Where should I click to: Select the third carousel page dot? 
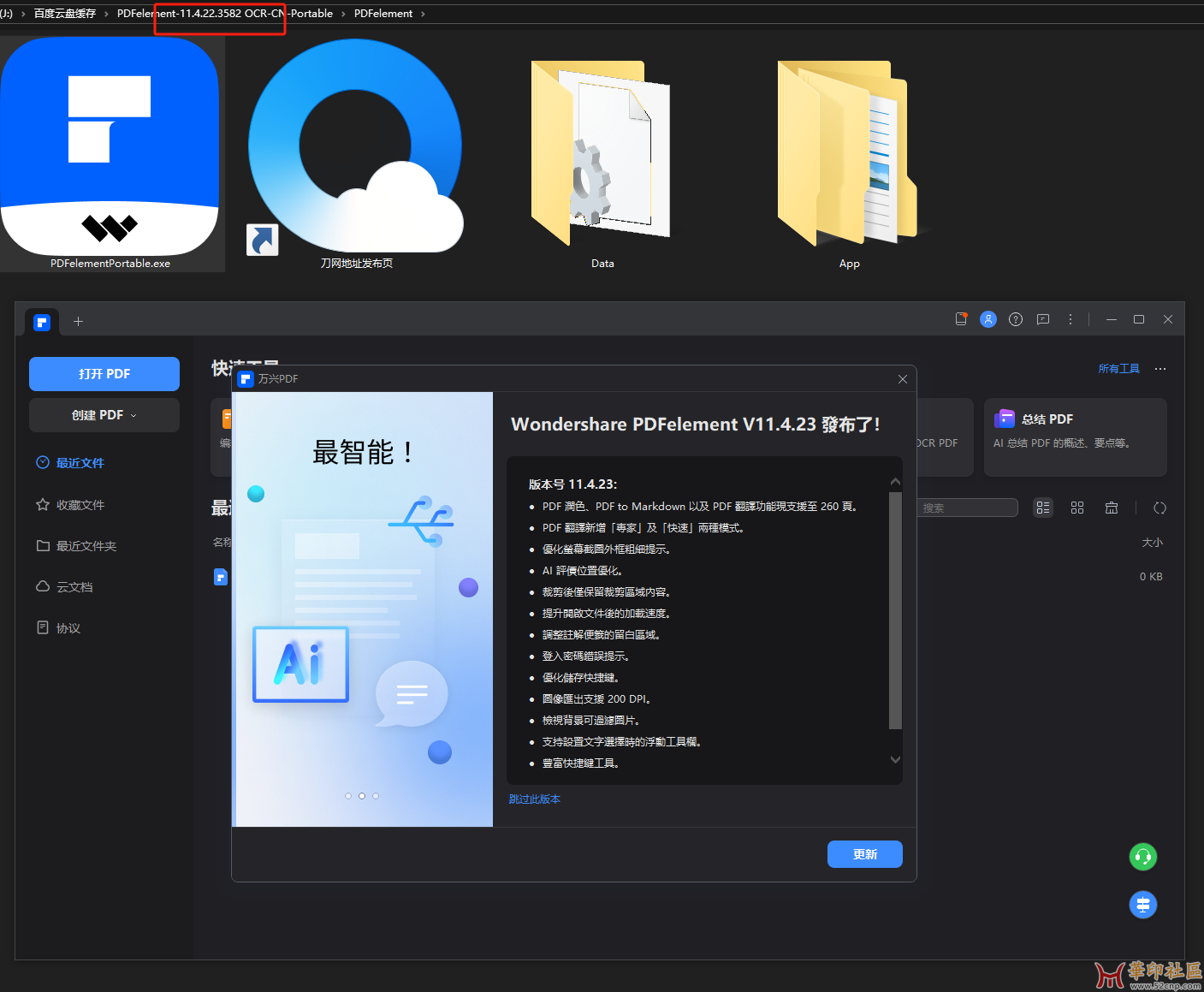[376, 796]
